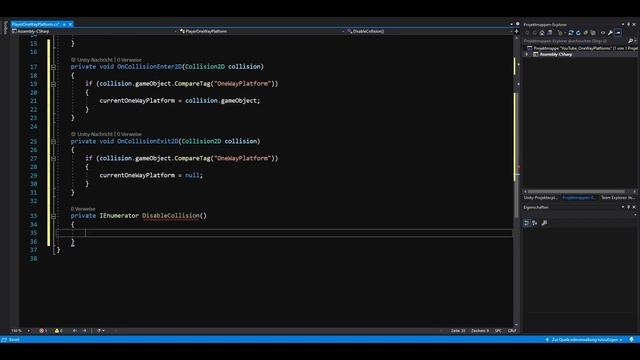Expand the Assembly-CSharp project node
This screenshot has width=640, height=360.
[x=527, y=54]
